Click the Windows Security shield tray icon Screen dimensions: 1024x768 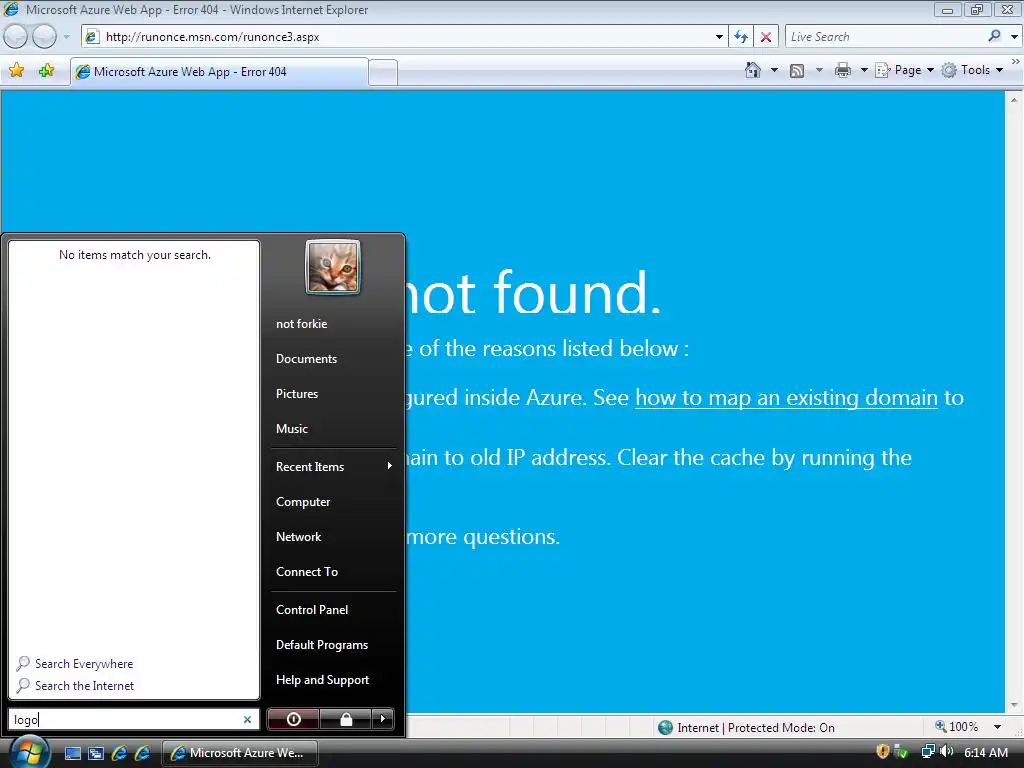click(x=882, y=752)
